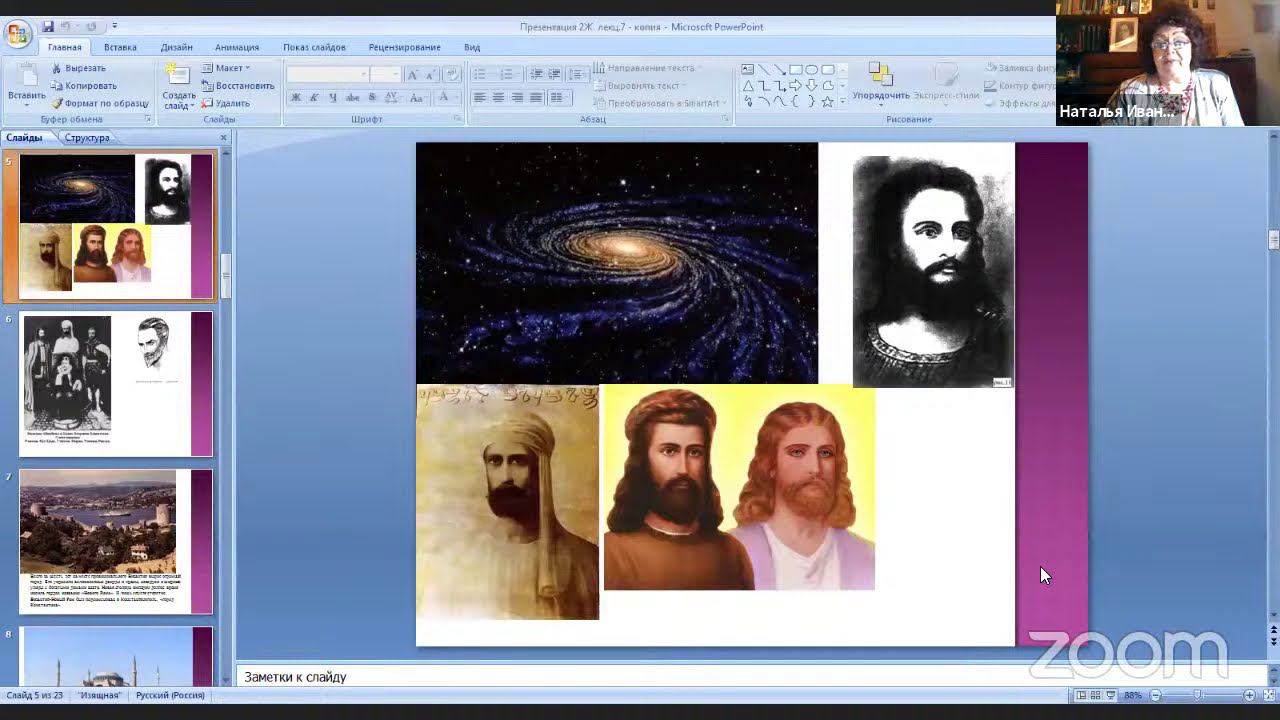Viewport: 1280px width, 720px height.
Task: Activate Формат по образцу format painter
Action: tap(100, 103)
